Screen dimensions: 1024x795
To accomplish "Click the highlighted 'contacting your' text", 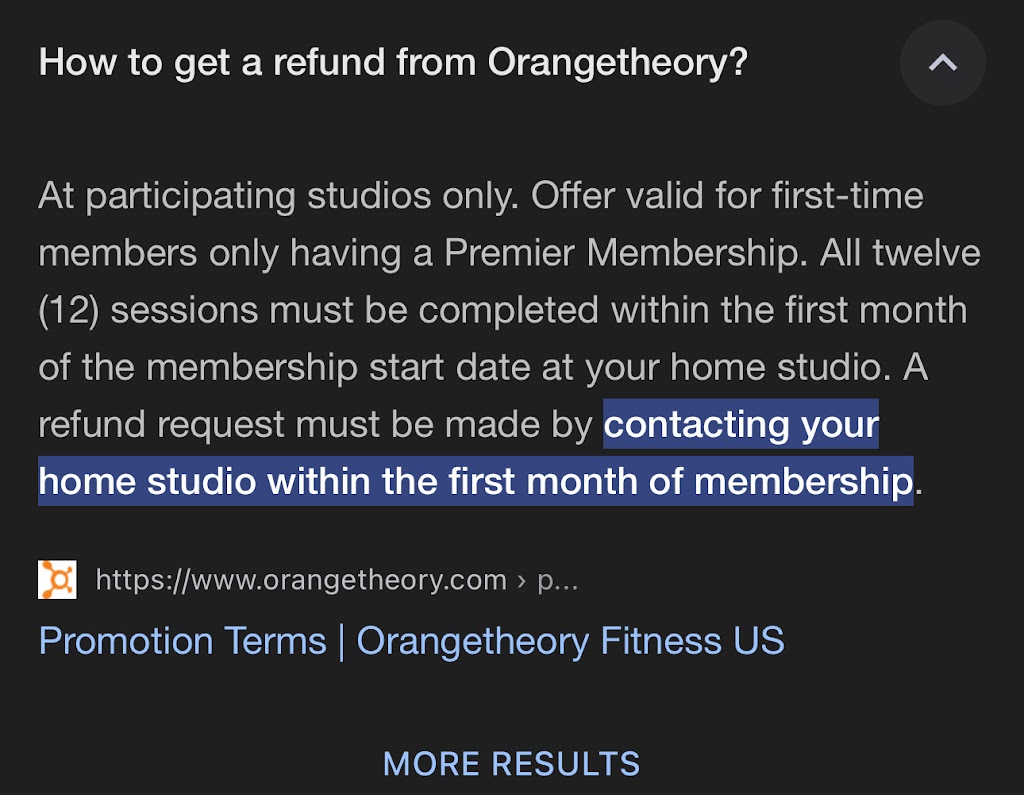I will (741, 425).
